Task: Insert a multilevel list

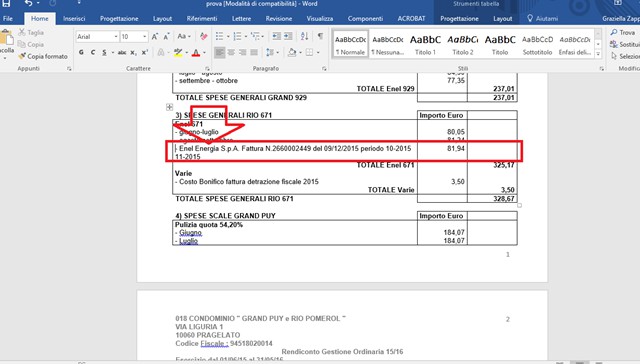Action: [x=256, y=37]
